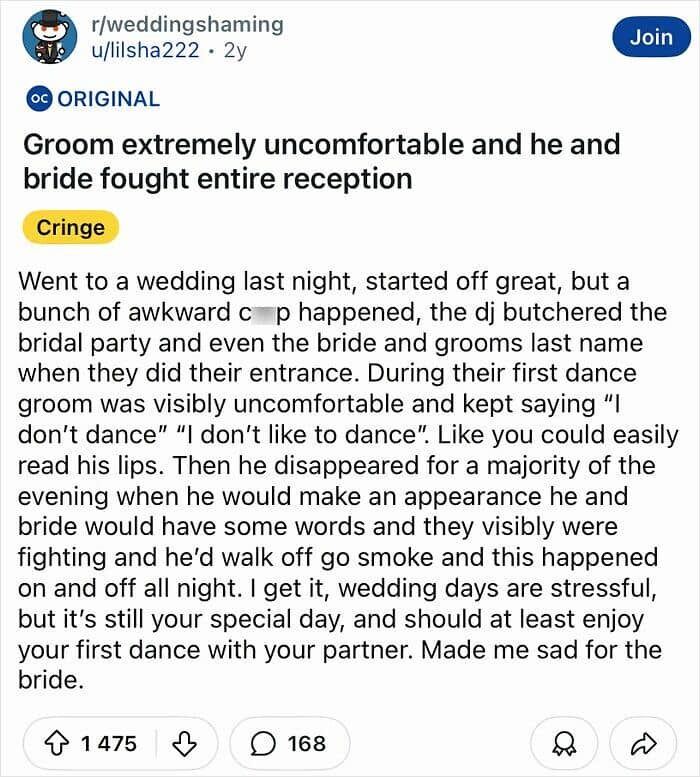700x777 pixels.
Task: Downvote the post with the down arrow
Action: pos(182,743)
